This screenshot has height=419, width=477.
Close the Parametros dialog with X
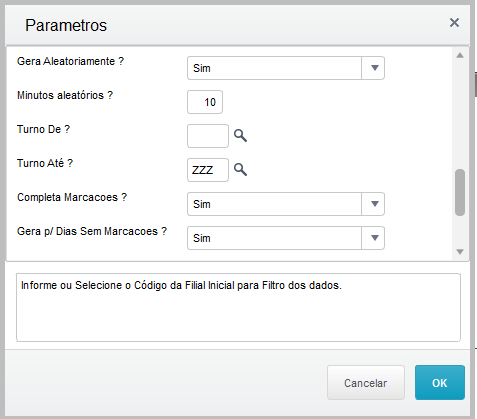(x=454, y=23)
